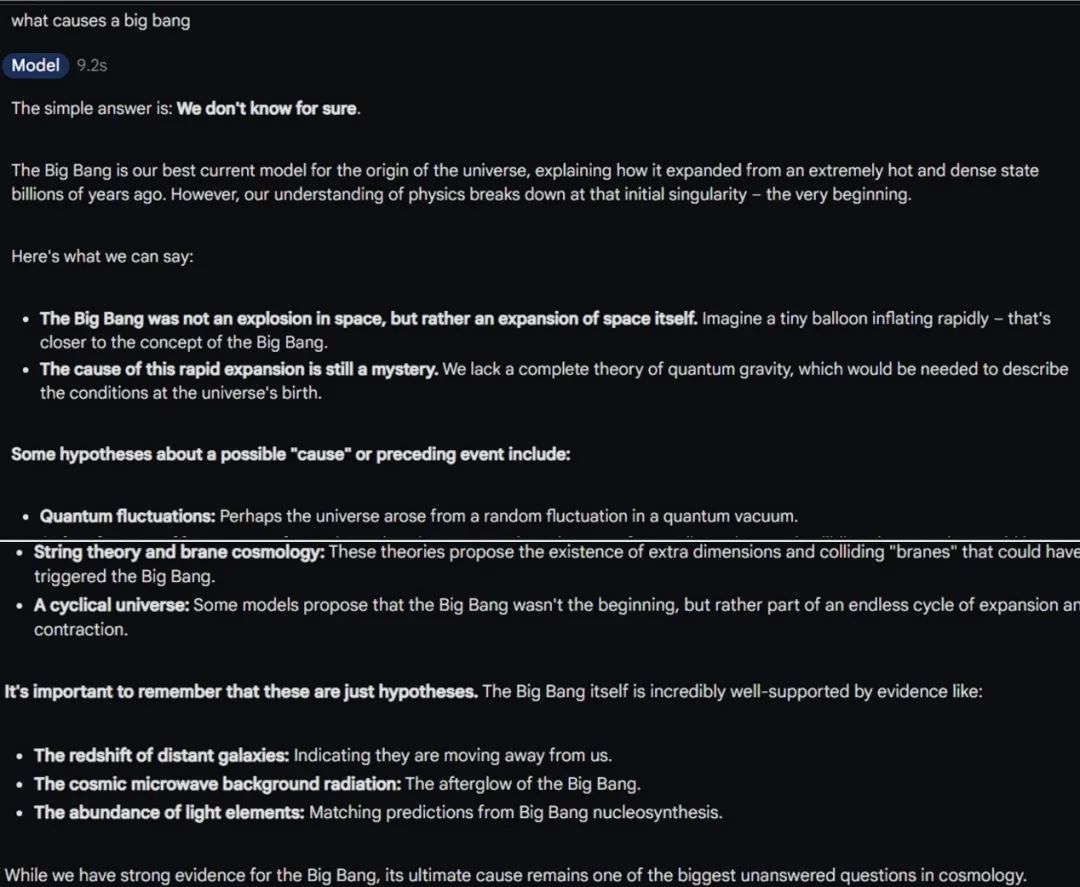Click the "theory of quantum gravity" sentence
Image resolution: width=1080 pixels, height=887 pixels.
(755, 369)
